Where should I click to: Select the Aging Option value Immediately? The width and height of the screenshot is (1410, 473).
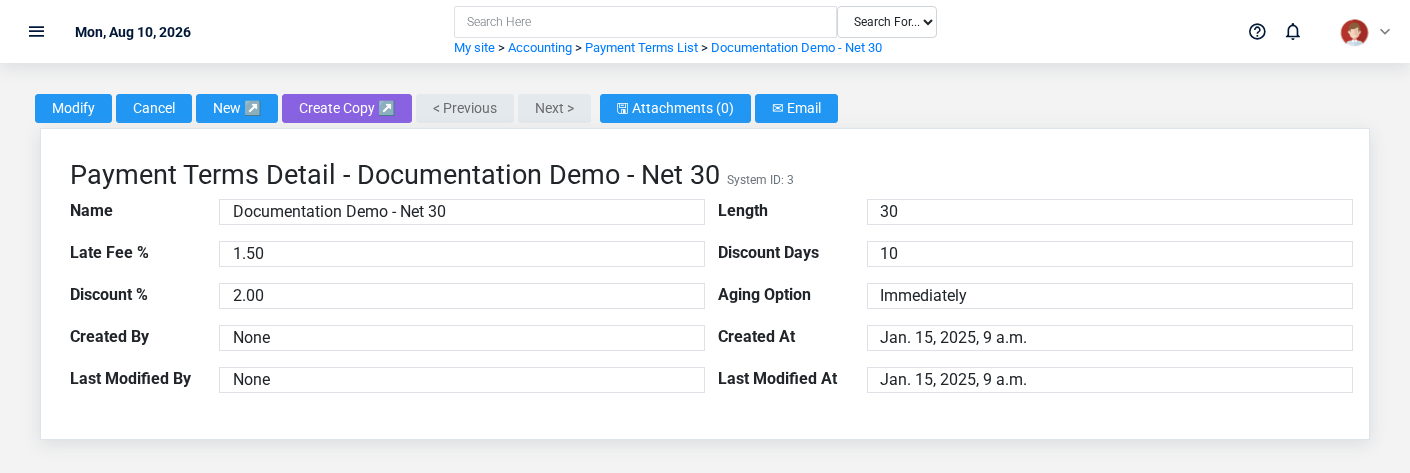pos(1110,296)
